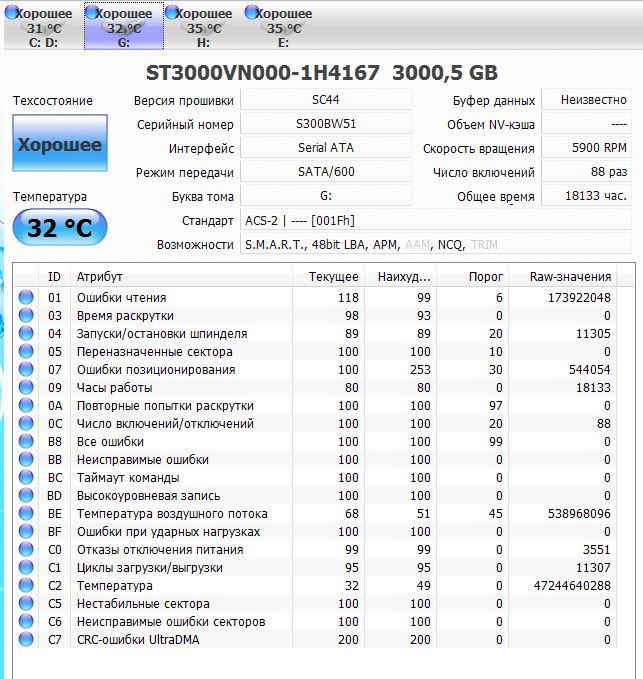
Task: Click the Serial ATA interface field
Action: tap(326, 148)
